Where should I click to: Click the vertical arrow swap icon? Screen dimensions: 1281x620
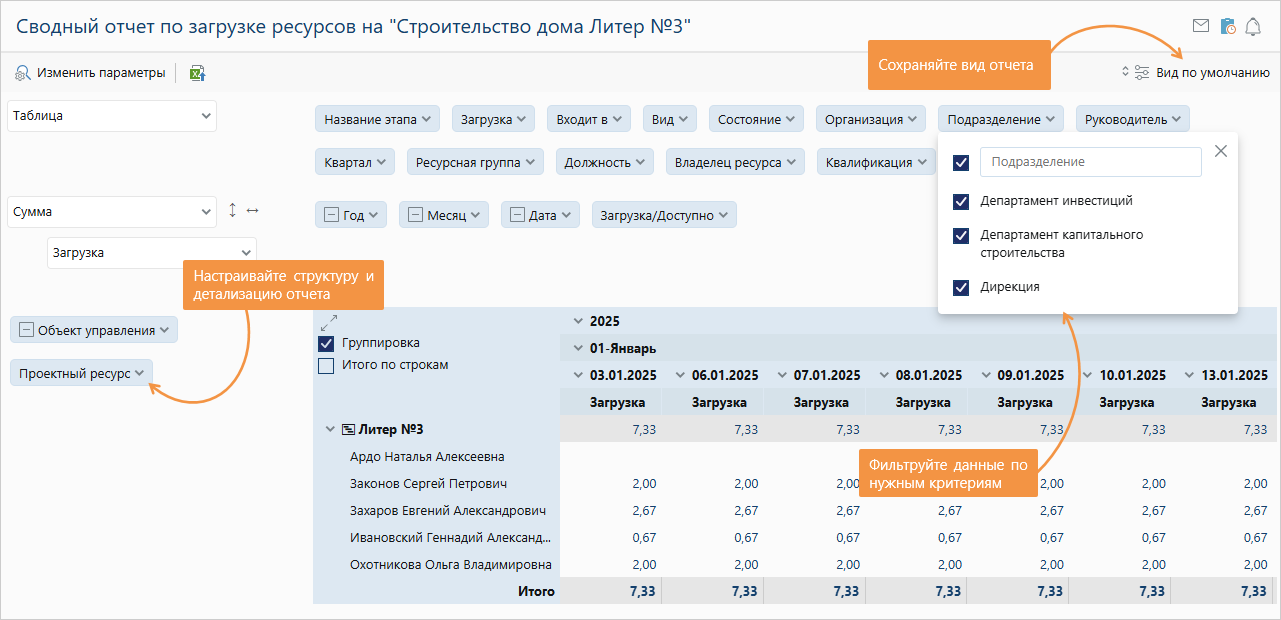[233, 210]
